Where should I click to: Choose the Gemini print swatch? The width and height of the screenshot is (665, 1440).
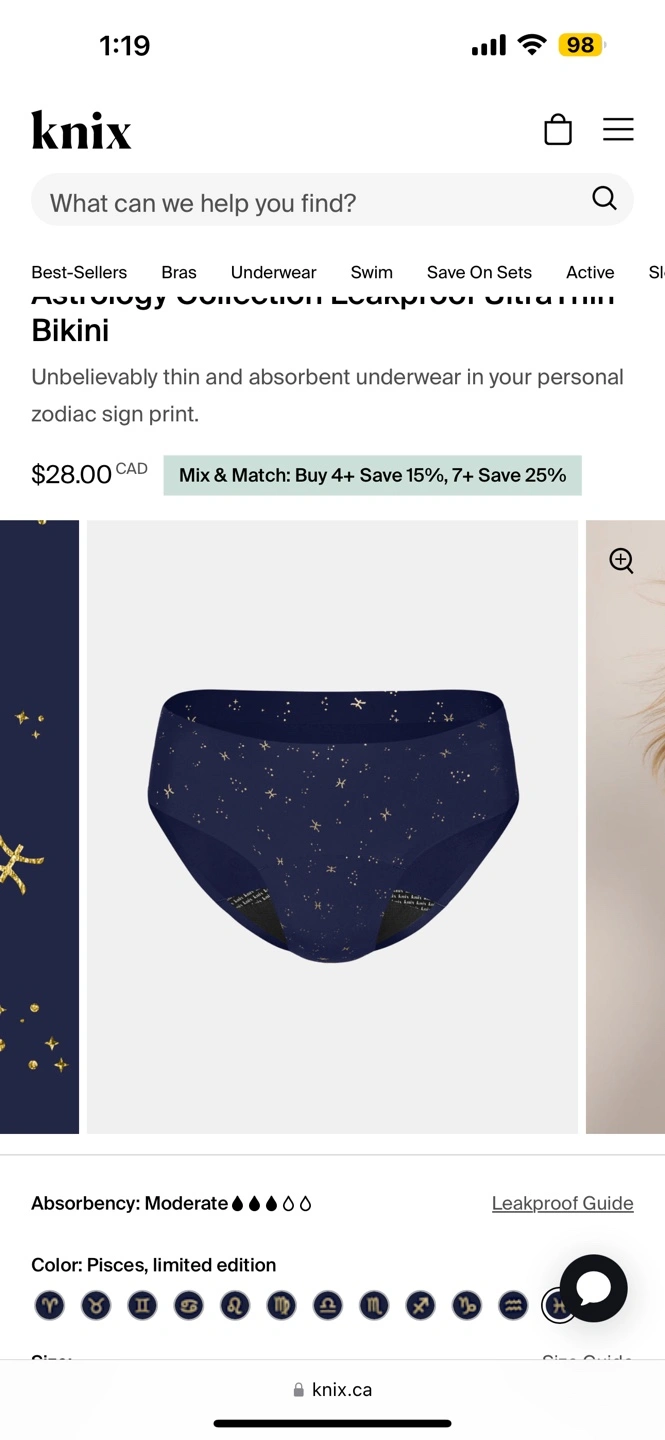point(142,1305)
